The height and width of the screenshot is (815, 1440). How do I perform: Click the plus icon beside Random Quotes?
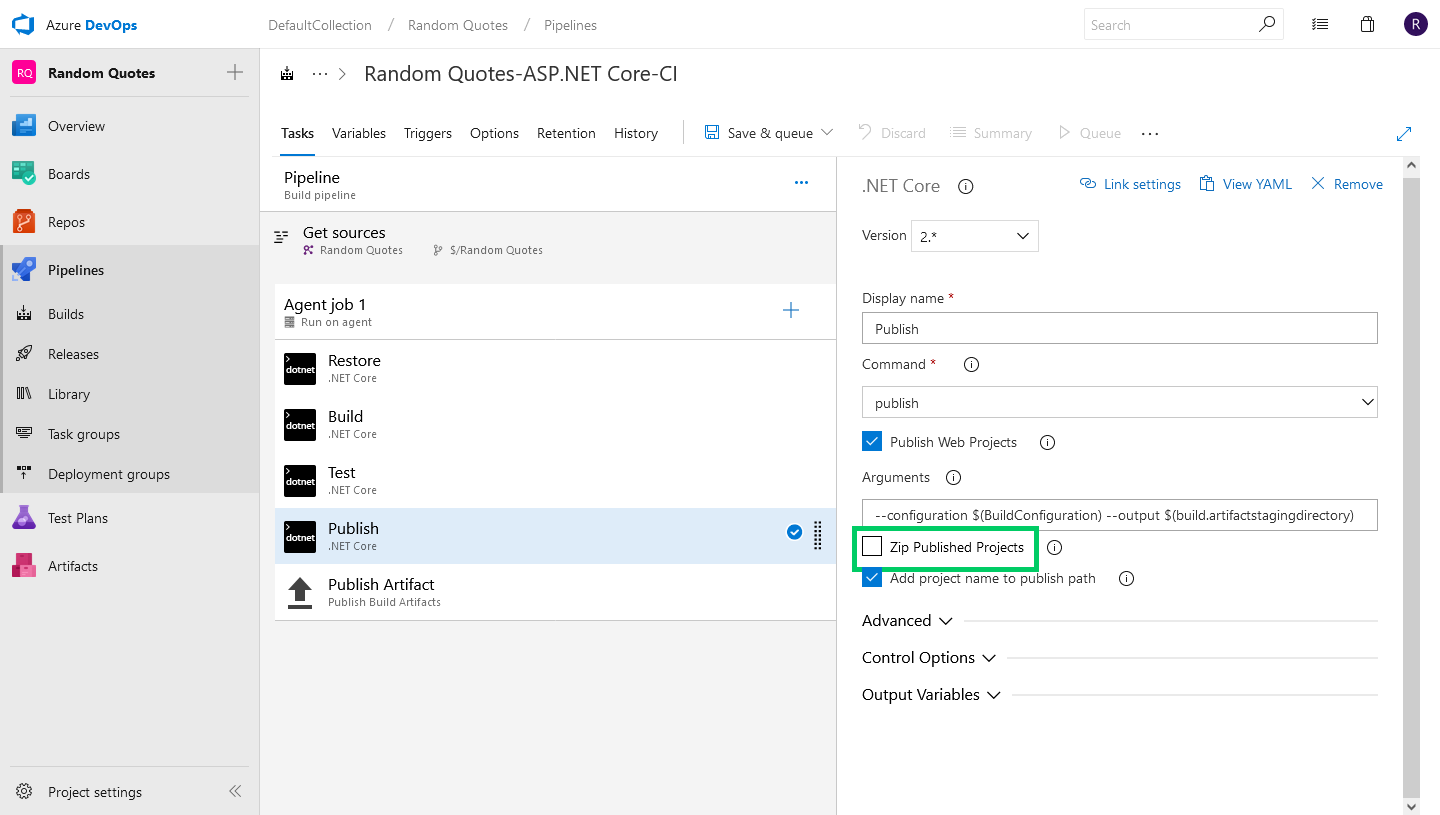(x=235, y=72)
